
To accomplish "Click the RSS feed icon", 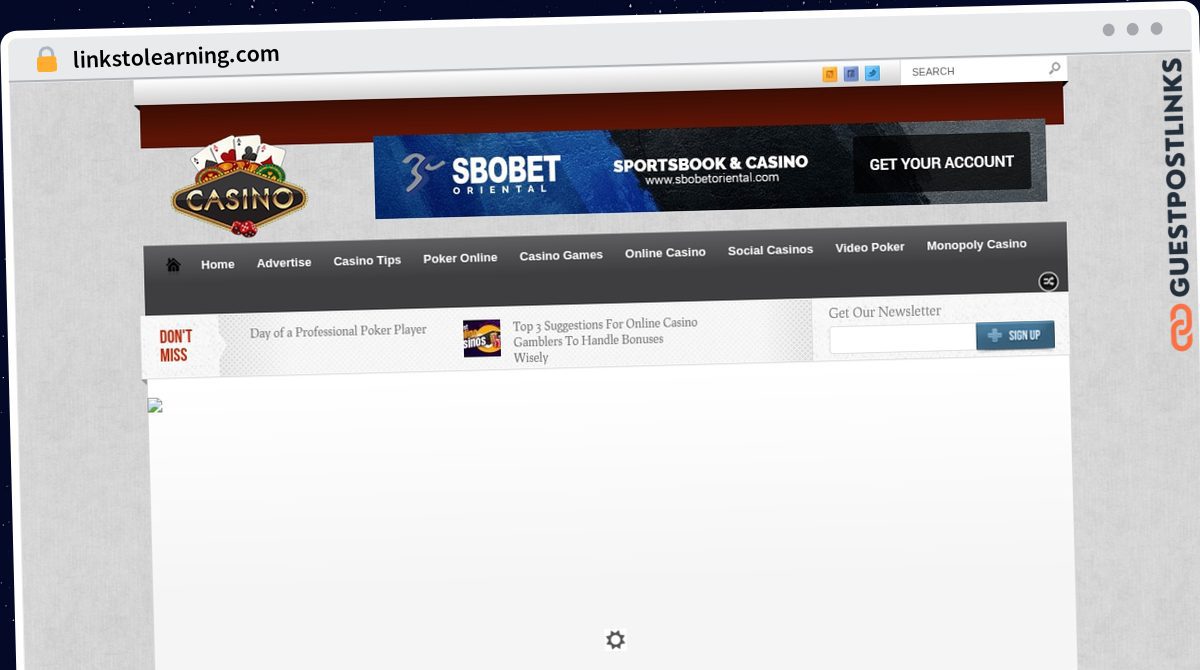I will [830, 74].
